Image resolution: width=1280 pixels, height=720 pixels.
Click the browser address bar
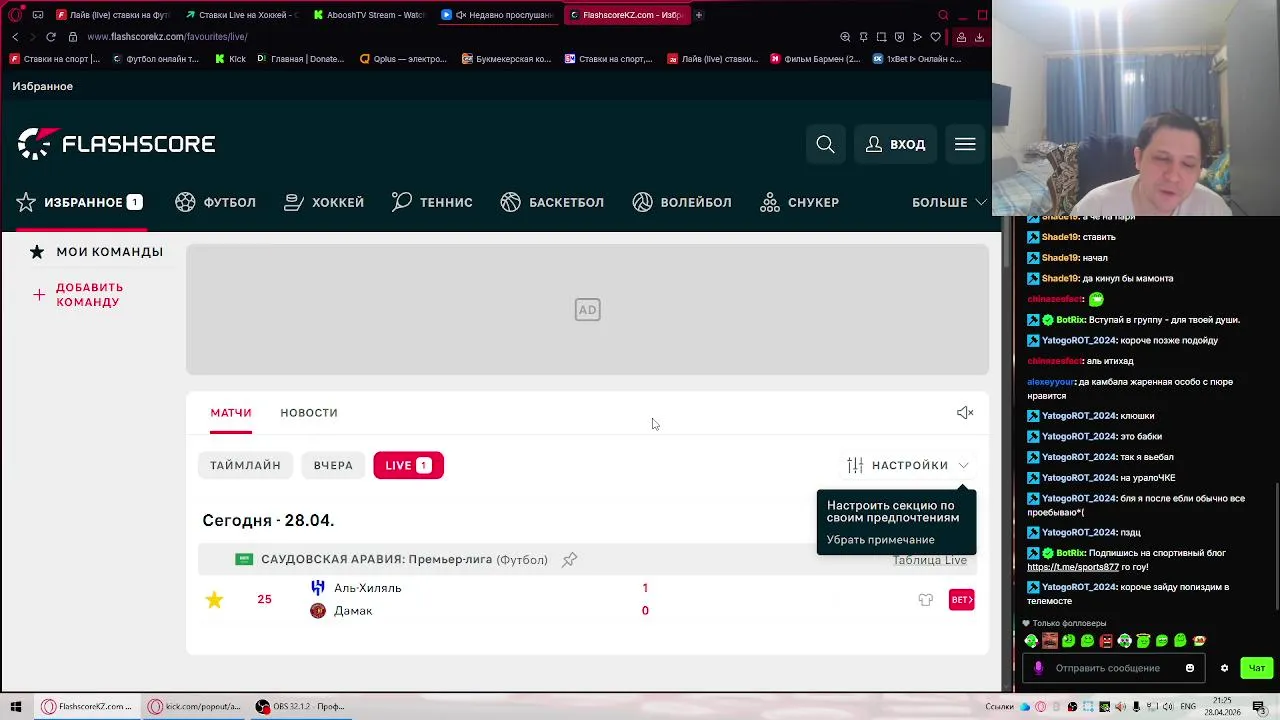coord(450,37)
